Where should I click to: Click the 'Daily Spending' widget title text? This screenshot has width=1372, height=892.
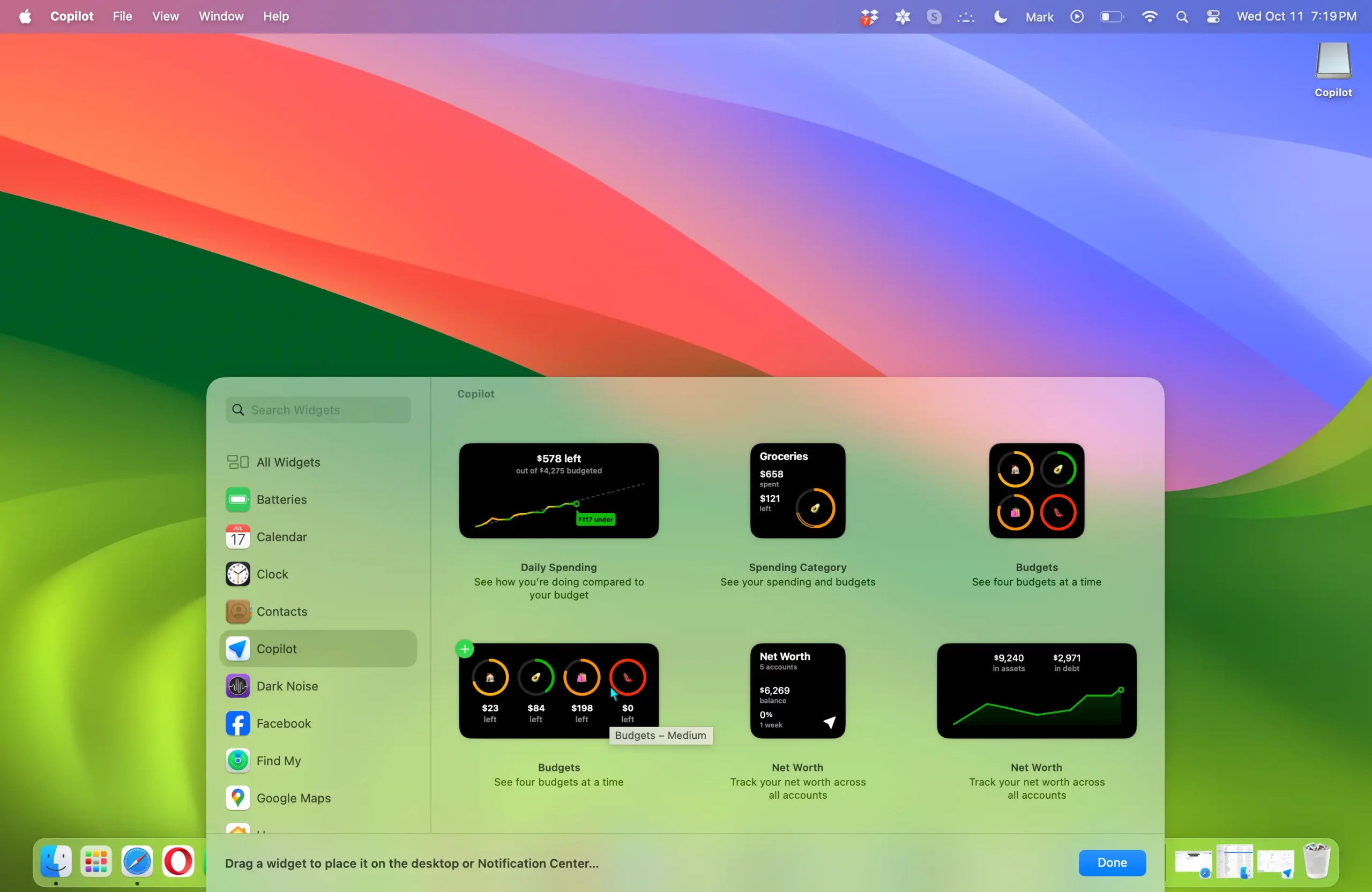point(558,567)
